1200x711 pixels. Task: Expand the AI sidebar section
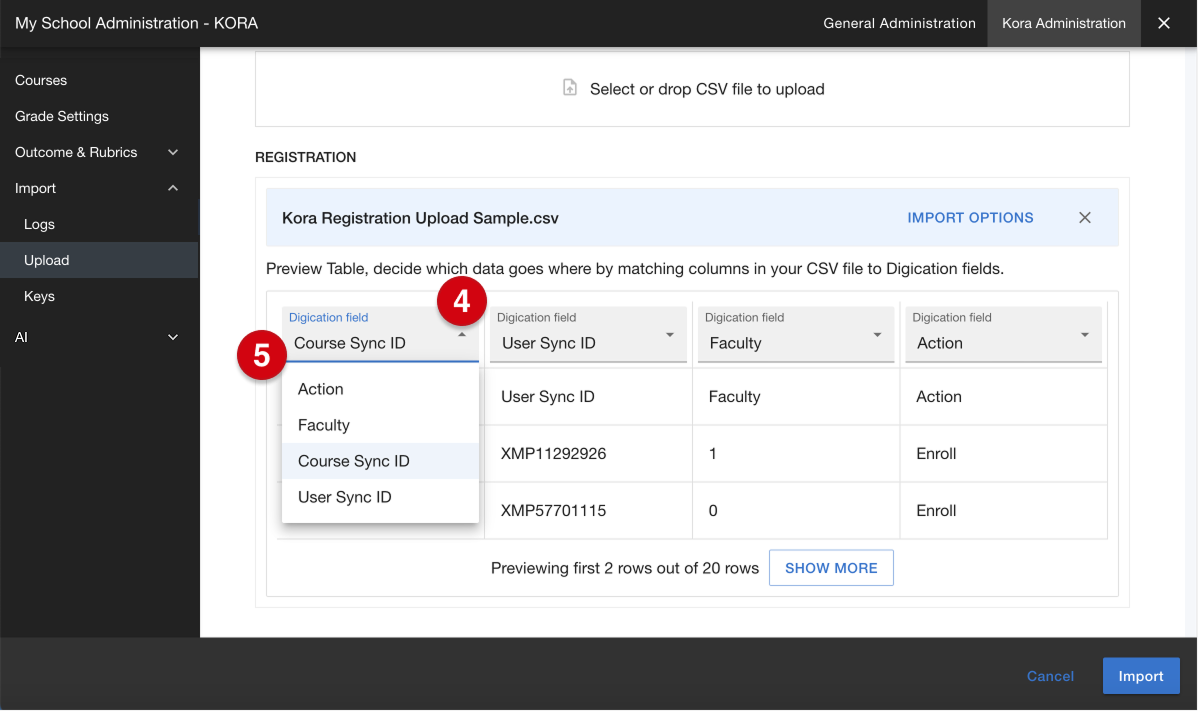(x=99, y=337)
